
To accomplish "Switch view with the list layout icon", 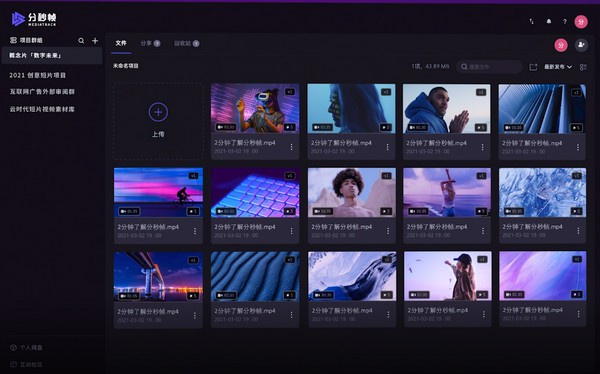I will (x=583, y=67).
